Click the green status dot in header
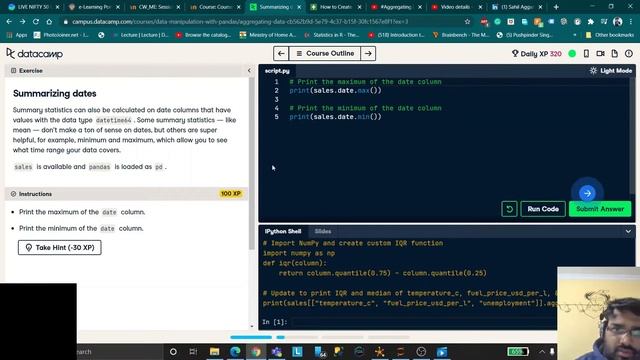 572,53
